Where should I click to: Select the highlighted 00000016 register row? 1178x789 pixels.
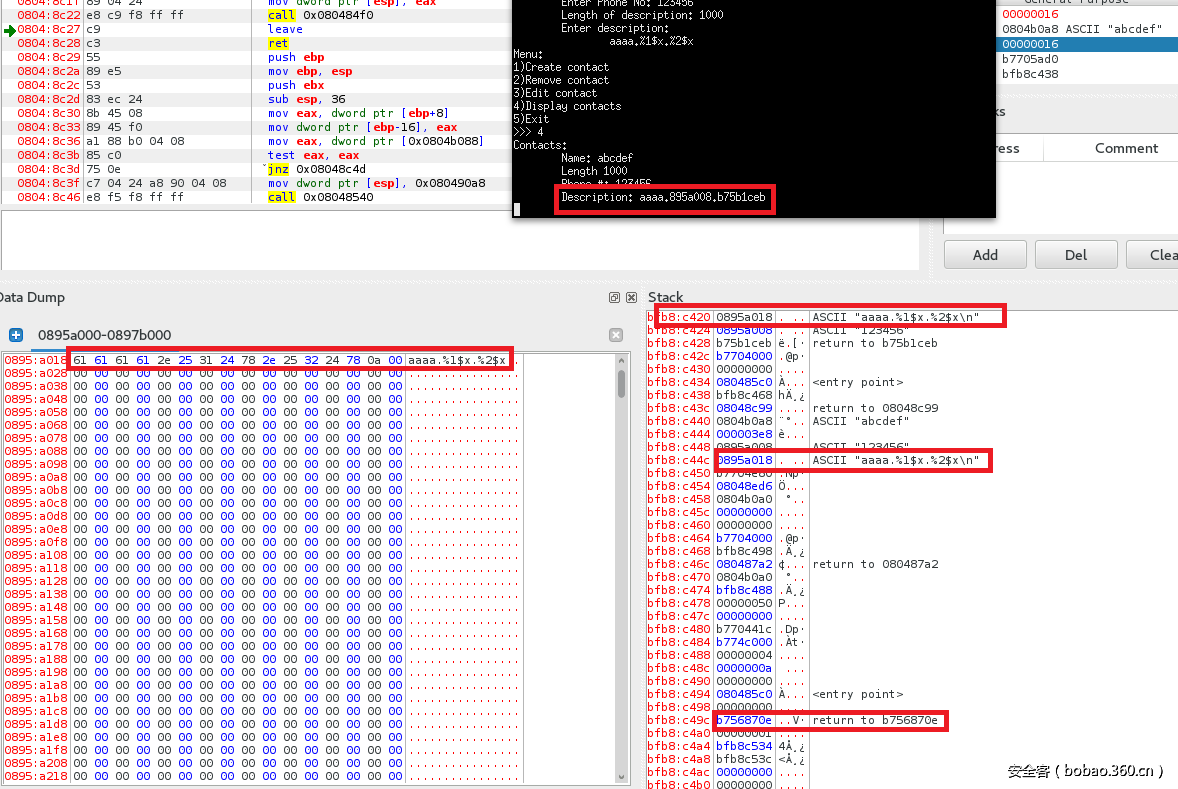[1030, 44]
